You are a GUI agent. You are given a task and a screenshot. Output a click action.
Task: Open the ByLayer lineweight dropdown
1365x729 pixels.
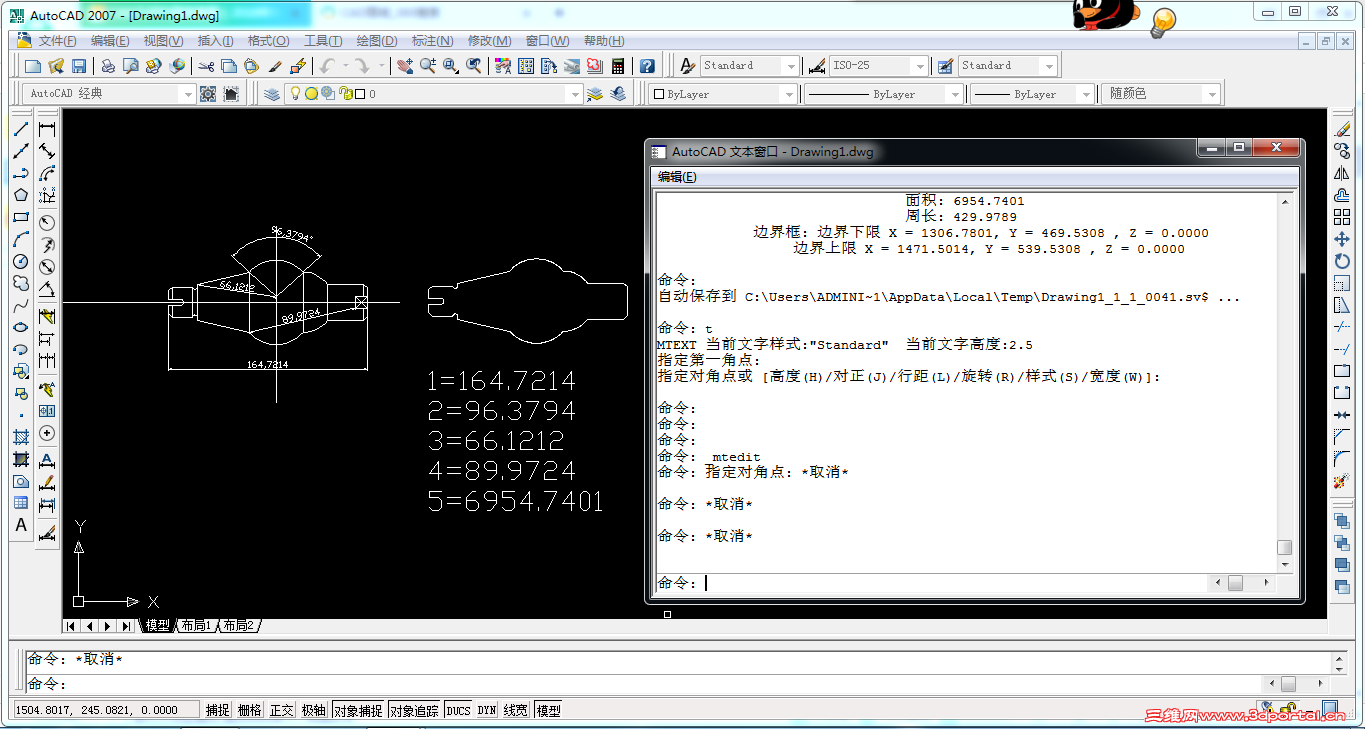tap(1086, 94)
